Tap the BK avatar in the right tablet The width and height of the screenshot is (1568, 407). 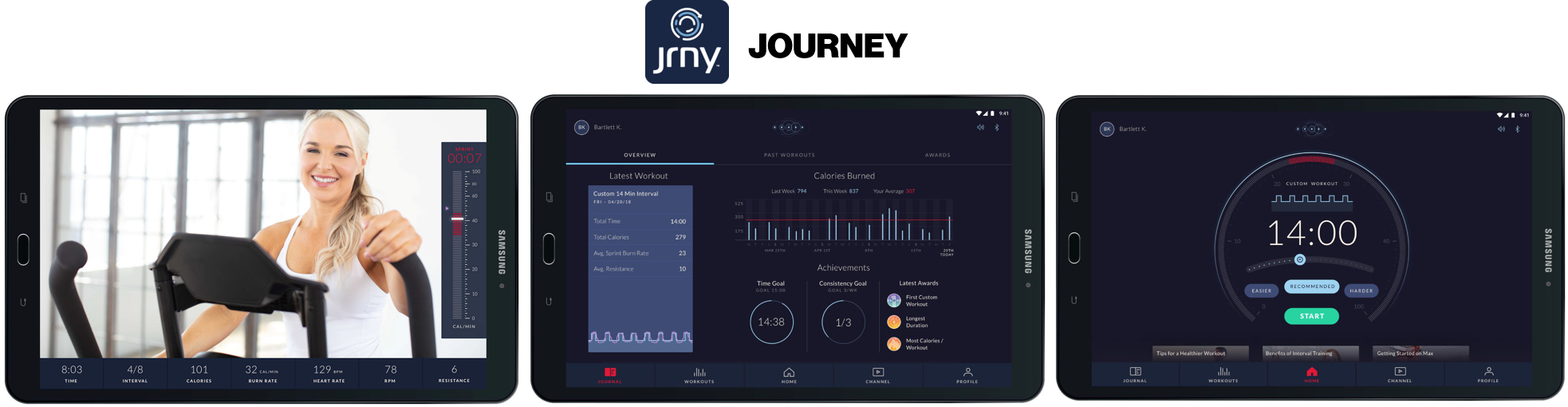1107,128
